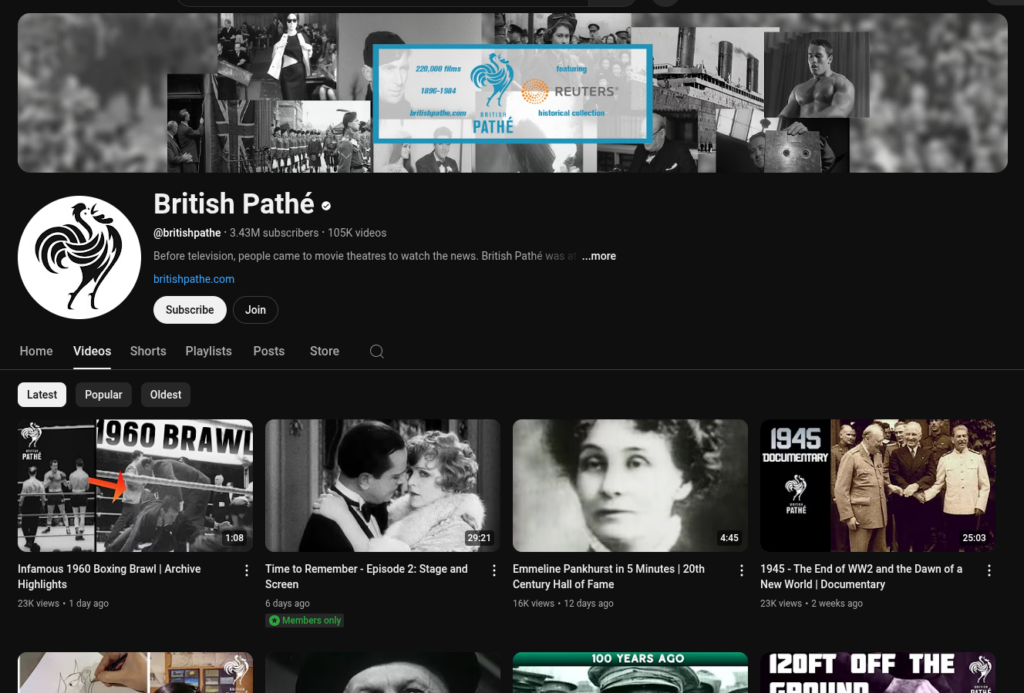The height and width of the screenshot is (693, 1024).
Task: Open Time to Remember Episode 2 title
Action: 366,577
